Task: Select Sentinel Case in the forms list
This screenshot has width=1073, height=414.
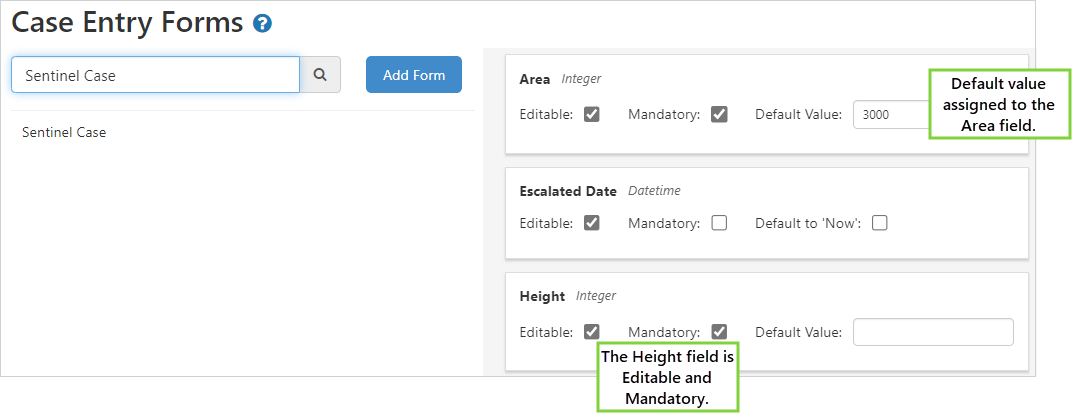Action: (64, 132)
